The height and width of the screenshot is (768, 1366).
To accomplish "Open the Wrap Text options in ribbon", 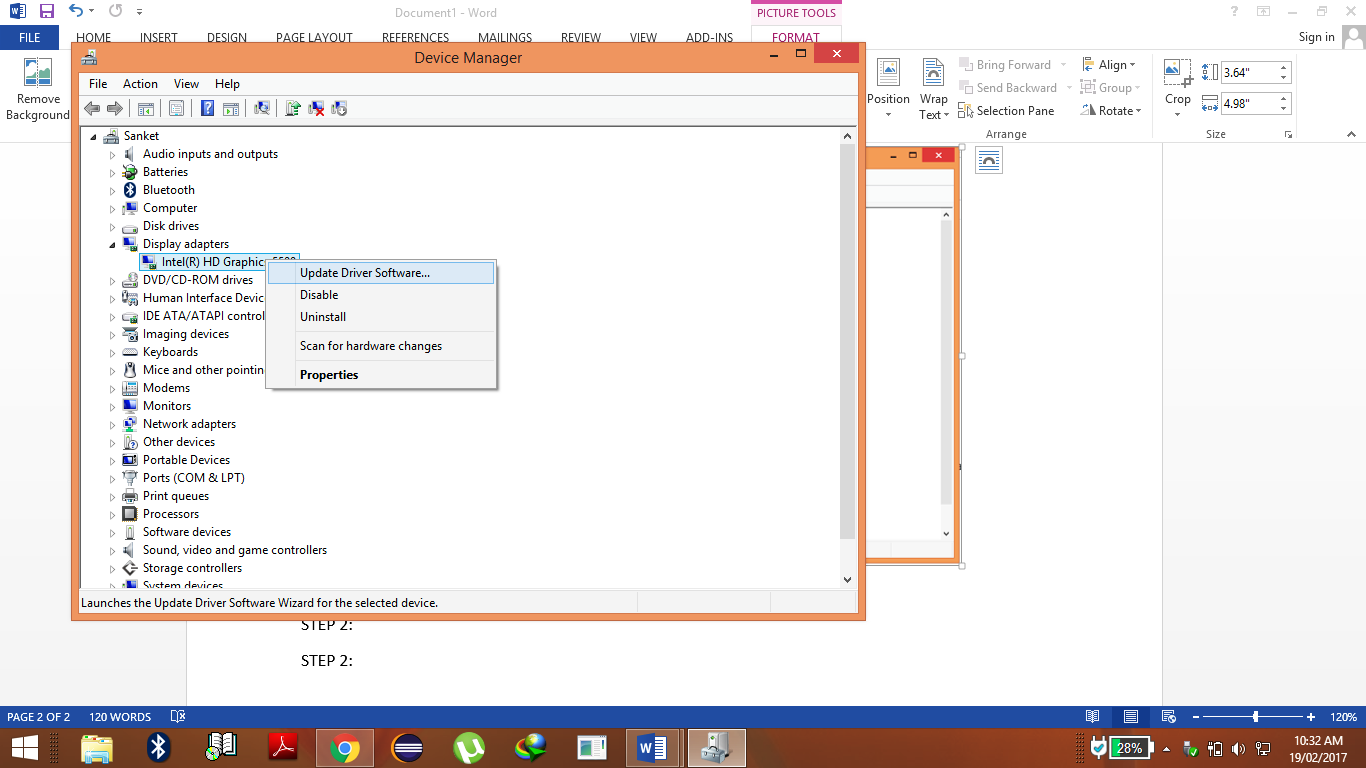I will tap(933, 90).
